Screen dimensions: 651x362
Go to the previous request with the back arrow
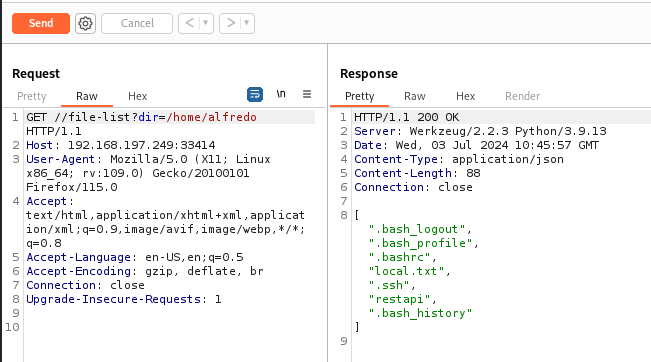coord(189,23)
